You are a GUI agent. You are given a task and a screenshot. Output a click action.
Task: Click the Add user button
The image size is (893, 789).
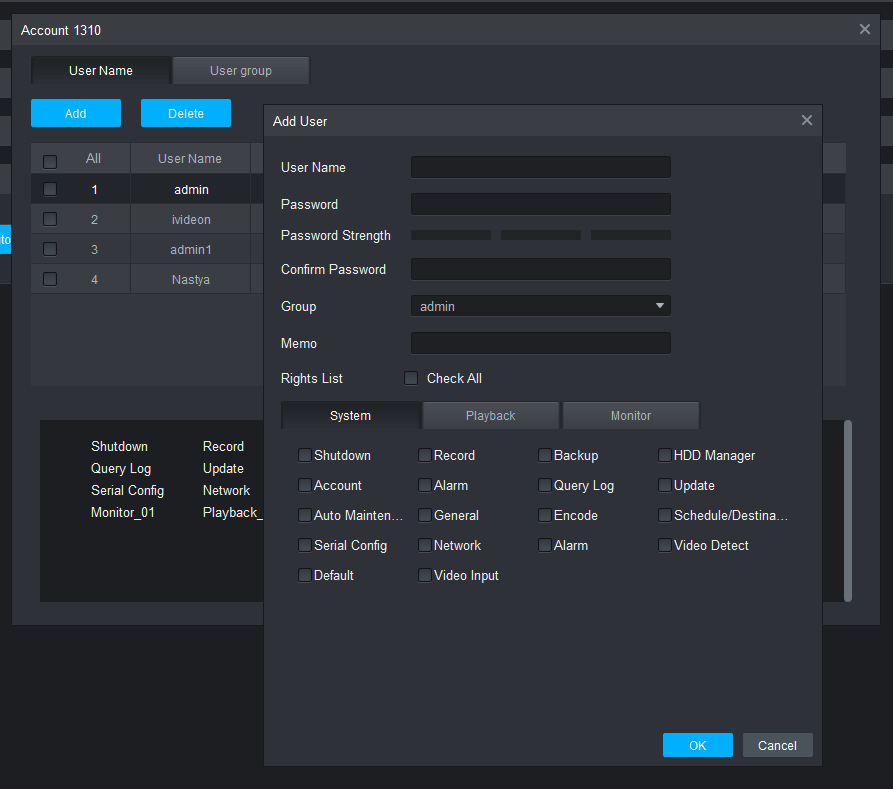click(76, 113)
